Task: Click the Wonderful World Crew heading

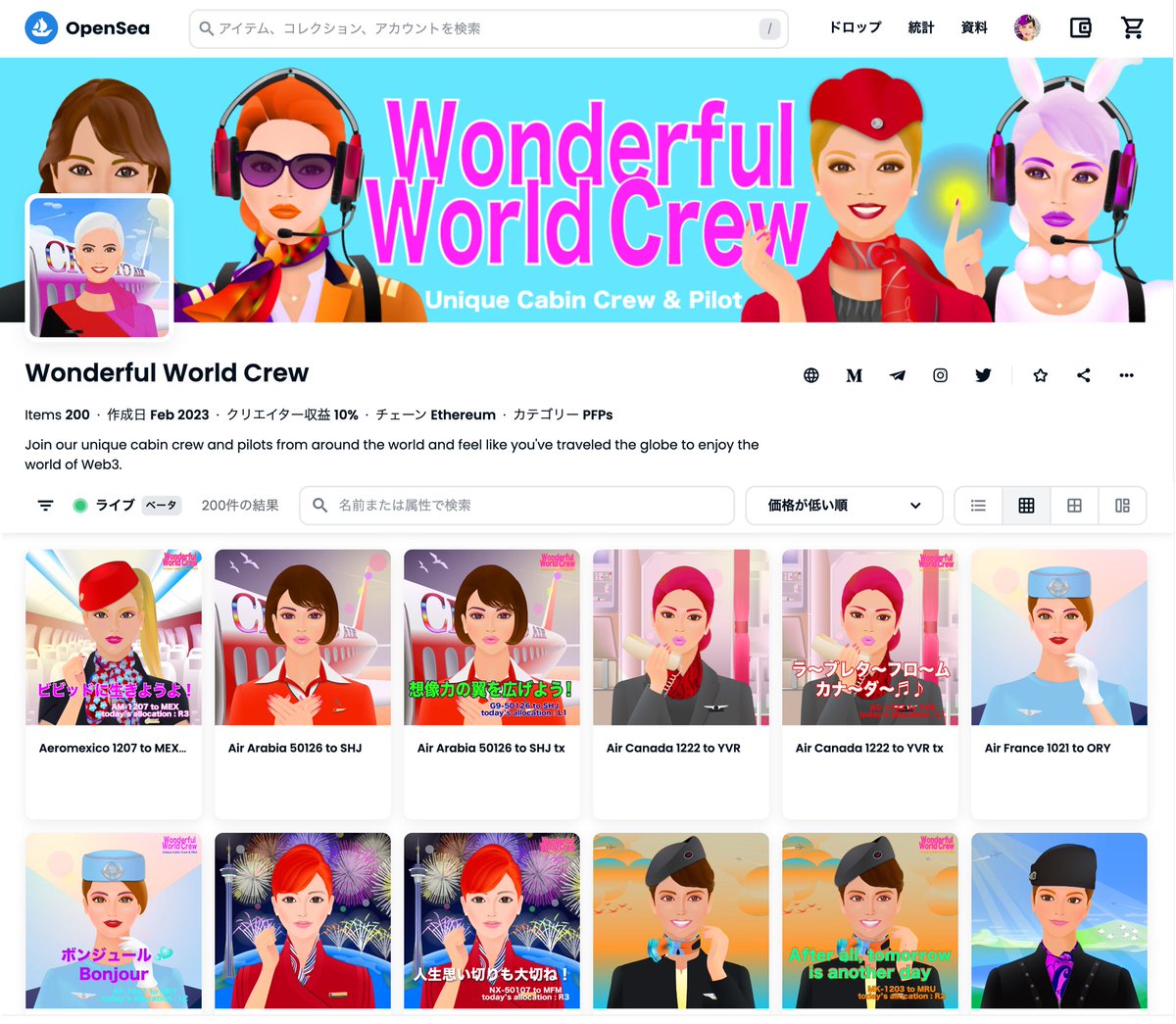Action: [167, 373]
